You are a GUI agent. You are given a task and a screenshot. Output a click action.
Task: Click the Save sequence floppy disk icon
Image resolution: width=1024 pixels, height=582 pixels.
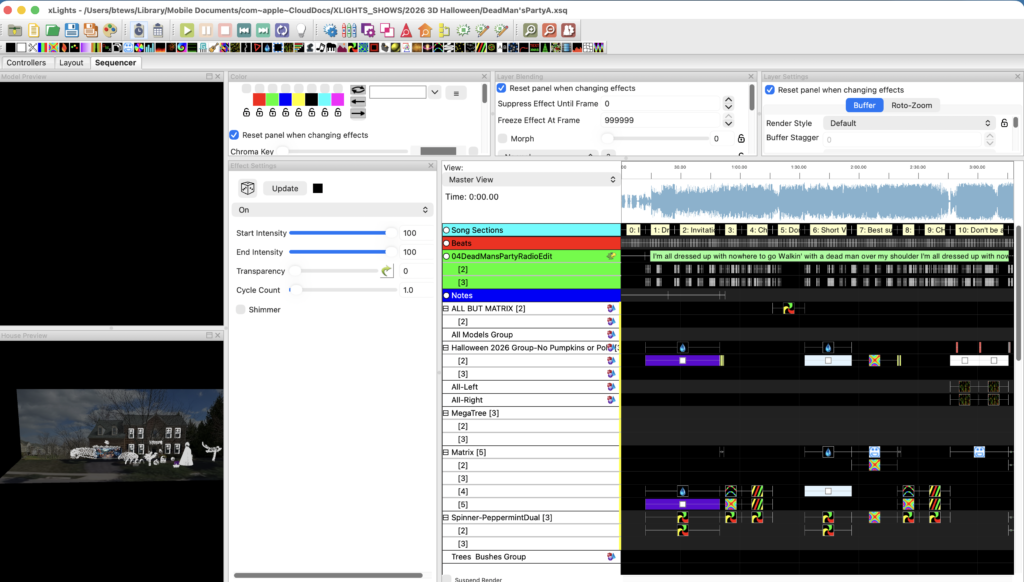pyautogui.click(x=71, y=30)
